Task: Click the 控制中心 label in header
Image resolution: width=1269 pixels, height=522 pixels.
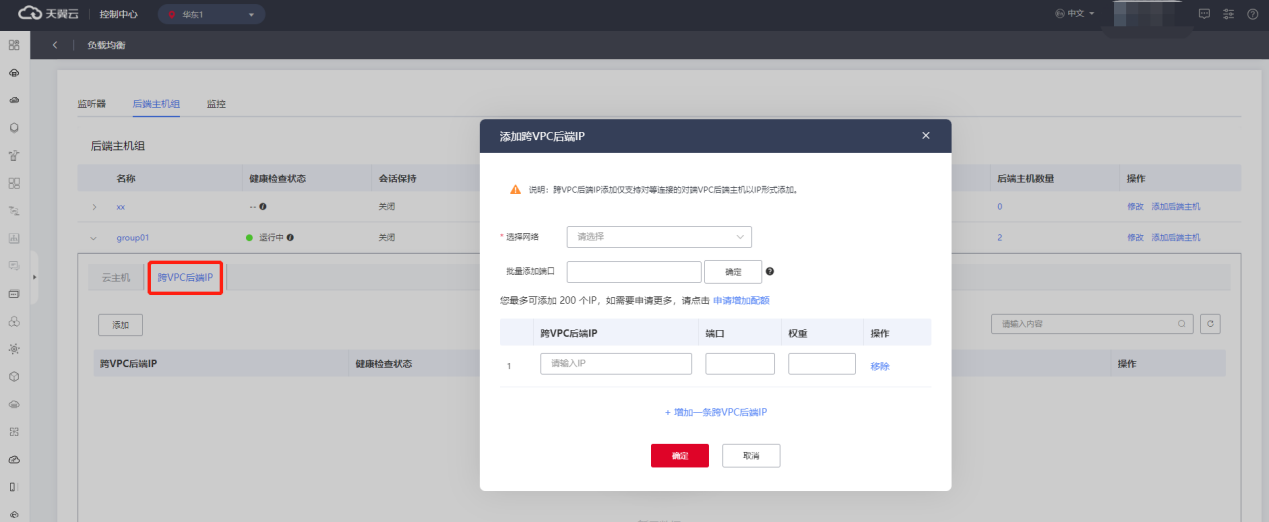Action: (118, 14)
